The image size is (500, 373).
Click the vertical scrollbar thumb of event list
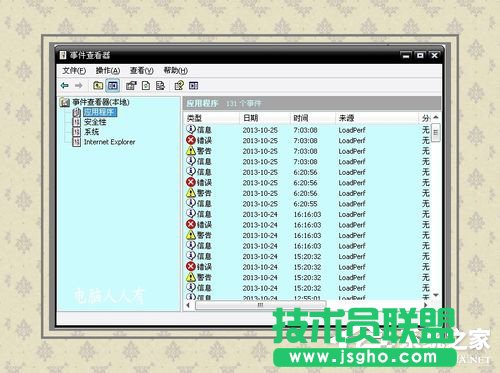click(x=436, y=133)
